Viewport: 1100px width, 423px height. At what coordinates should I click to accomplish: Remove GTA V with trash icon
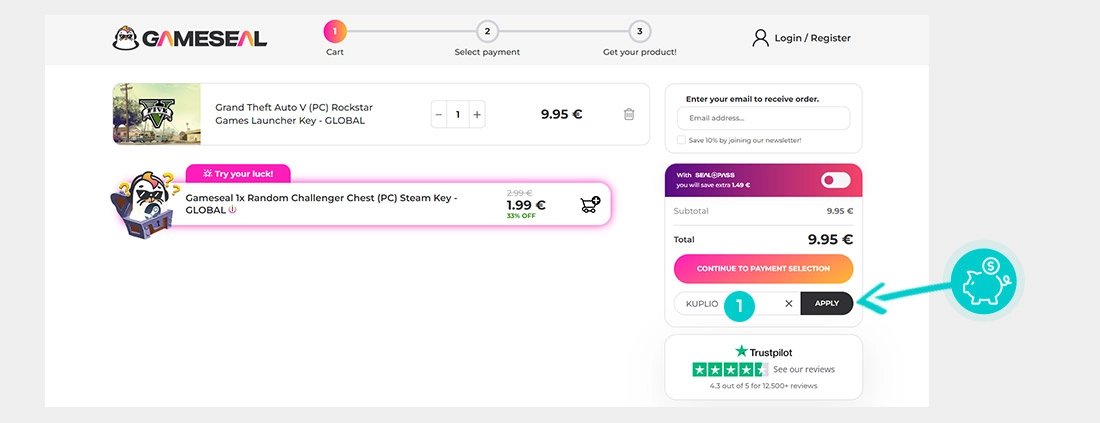[x=629, y=114]
